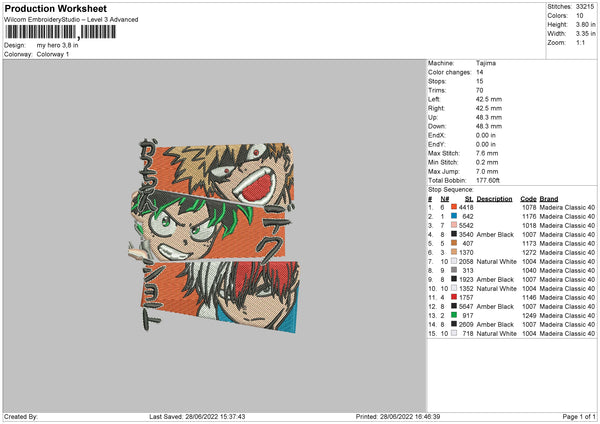
Task: Click the barcode under the Wilcom title
Action: point(60,32)
